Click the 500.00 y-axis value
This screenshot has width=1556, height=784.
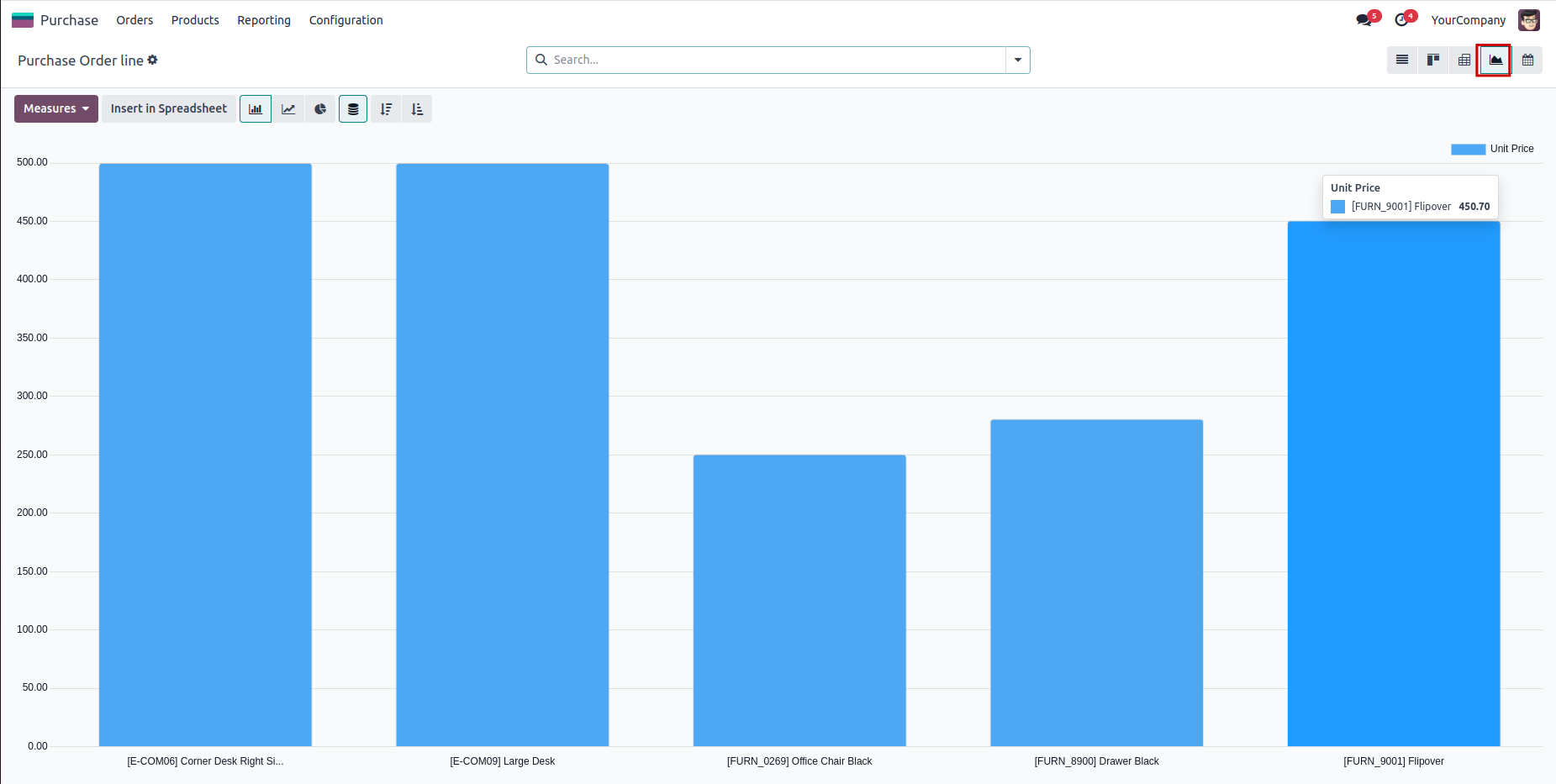pos(32,162)
